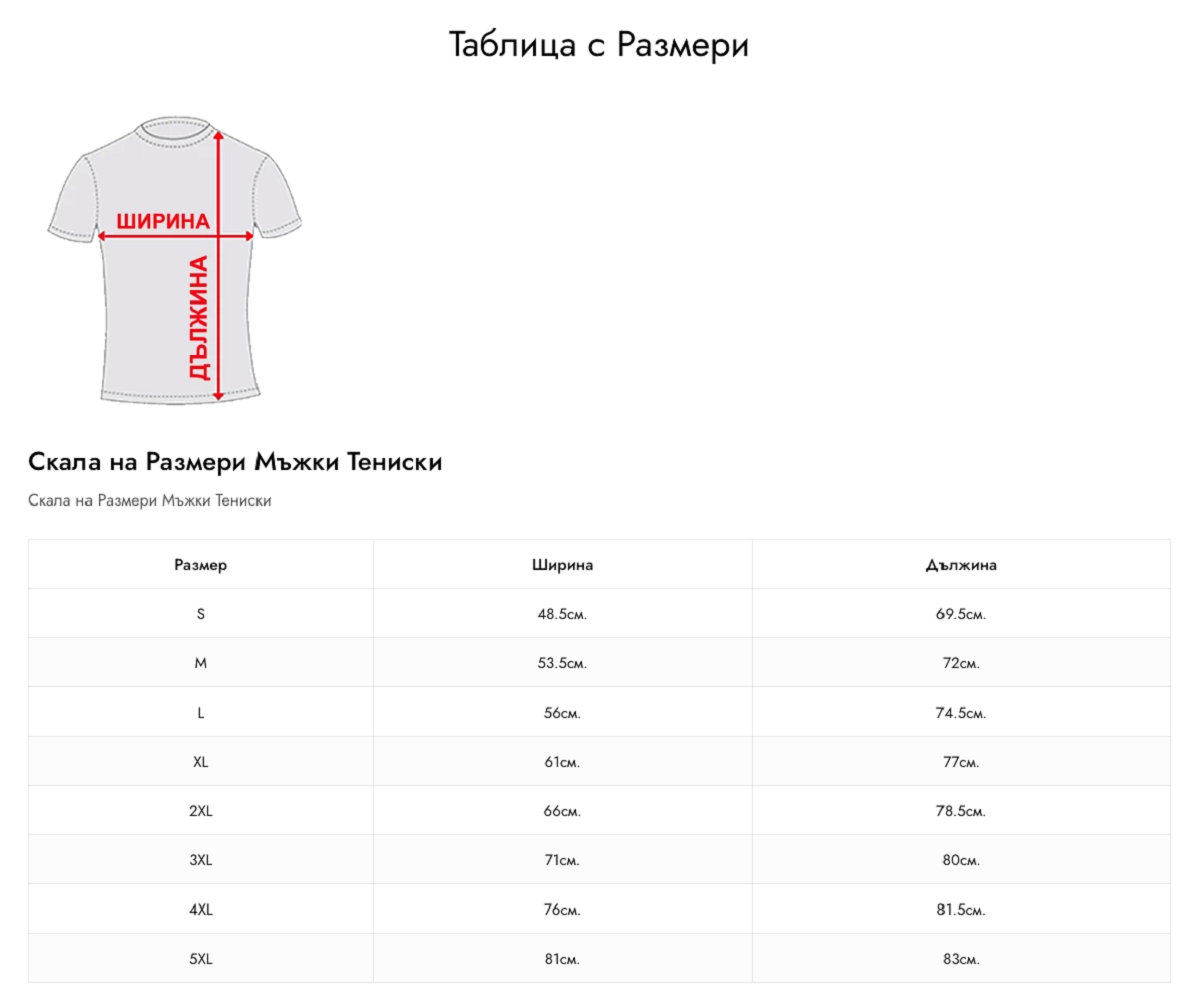Click the 83см. length value for 5XL
Image resolution: width=1200 pixels, height=1008 pixels.
pos(961,959)
